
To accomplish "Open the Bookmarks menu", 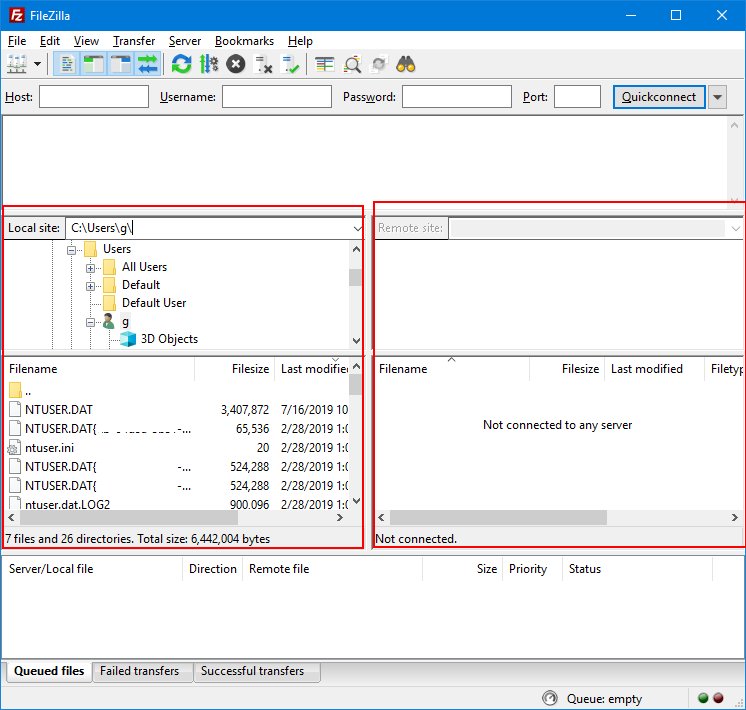I will tap(245, 41).
